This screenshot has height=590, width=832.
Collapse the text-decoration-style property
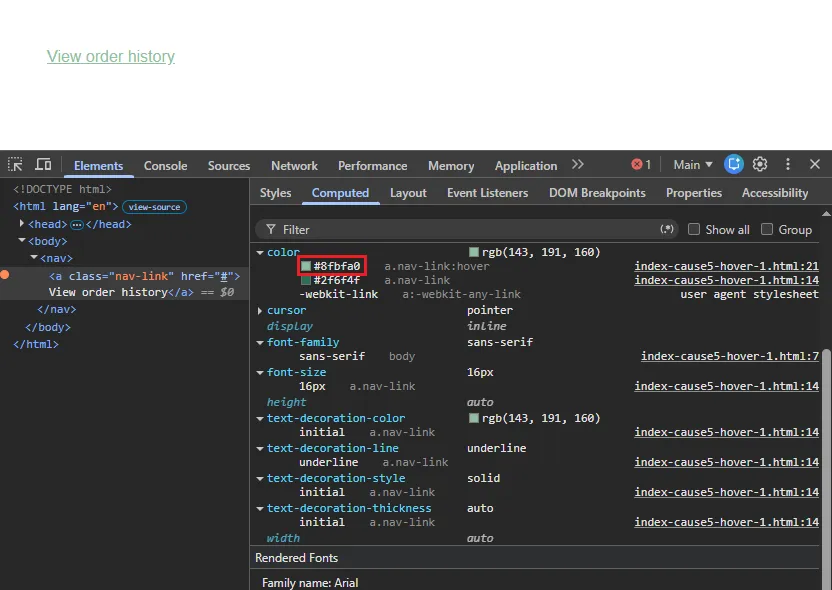pos(260,479)
